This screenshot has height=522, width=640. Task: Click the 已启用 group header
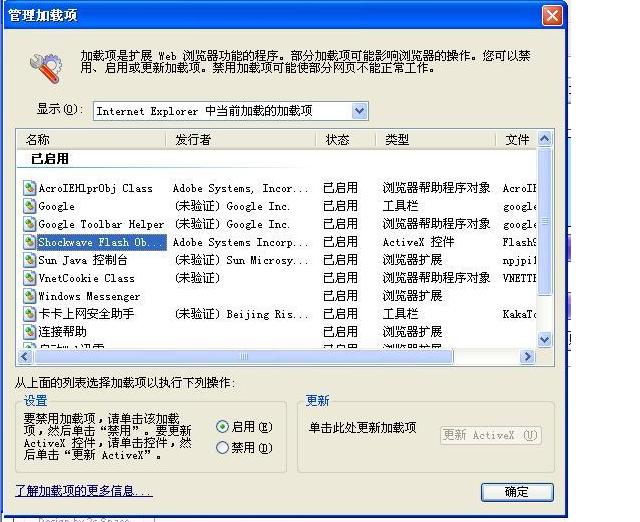coord(50,158)
